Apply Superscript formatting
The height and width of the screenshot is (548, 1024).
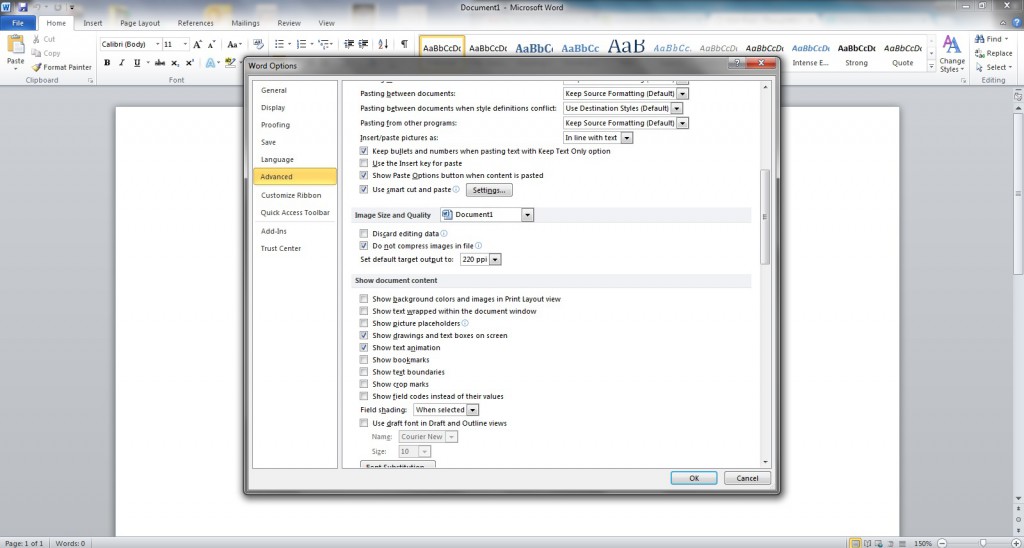(189, 63)
